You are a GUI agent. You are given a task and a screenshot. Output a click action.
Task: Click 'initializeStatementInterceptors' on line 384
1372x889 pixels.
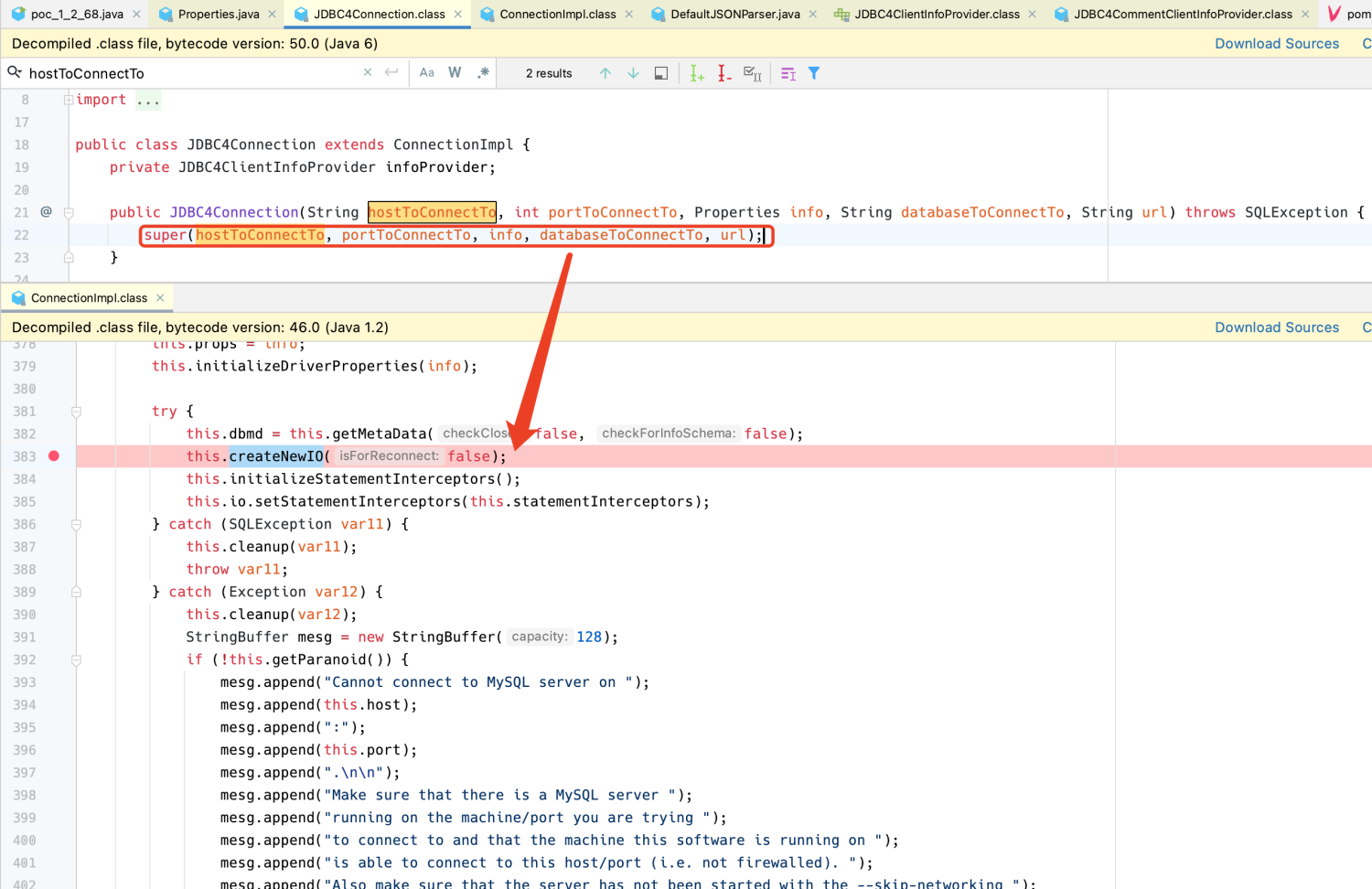pyautogui.click(x=361, y=479)
